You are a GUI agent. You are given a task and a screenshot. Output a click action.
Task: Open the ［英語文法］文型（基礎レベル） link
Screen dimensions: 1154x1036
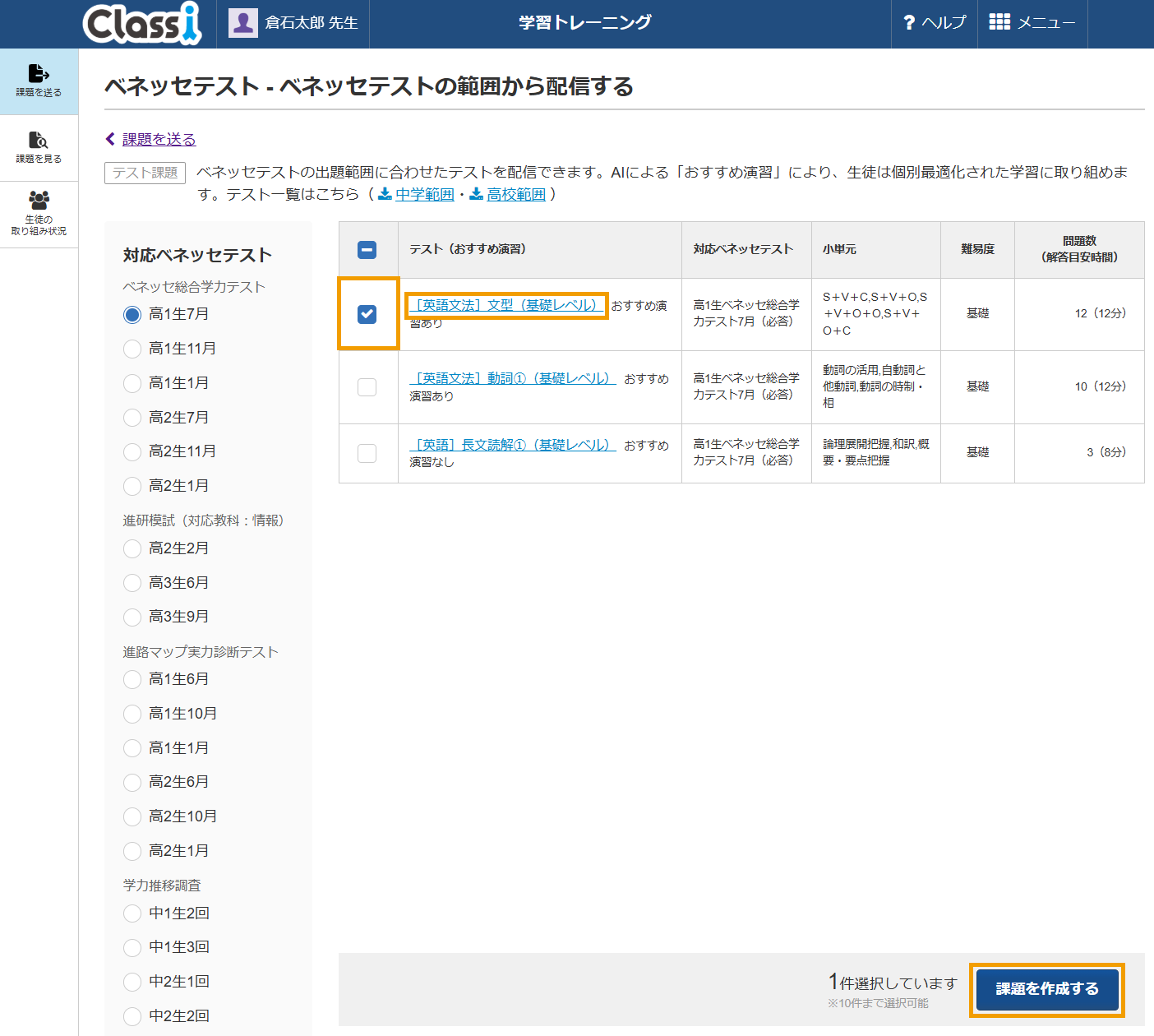506,305
